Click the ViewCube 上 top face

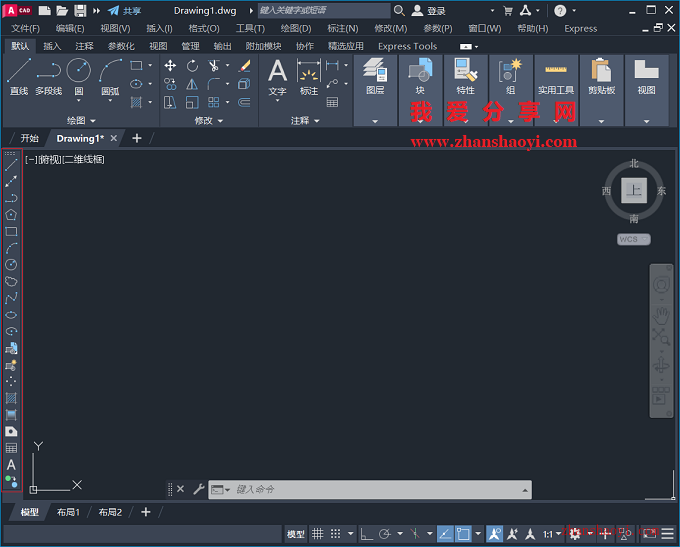tap(634, 190)
